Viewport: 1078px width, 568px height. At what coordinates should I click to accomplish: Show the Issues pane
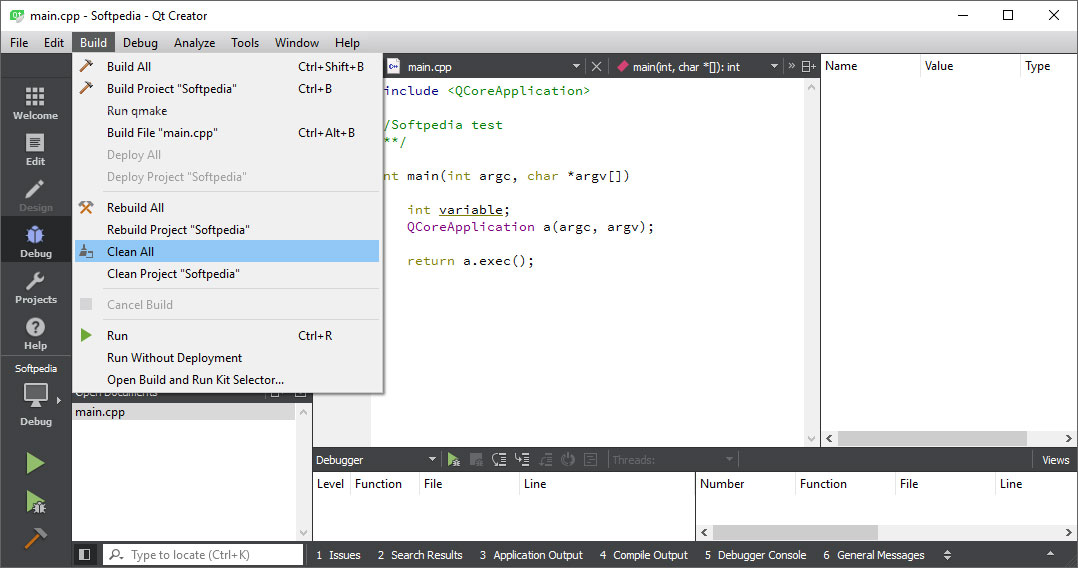click(x=338, y=555)
